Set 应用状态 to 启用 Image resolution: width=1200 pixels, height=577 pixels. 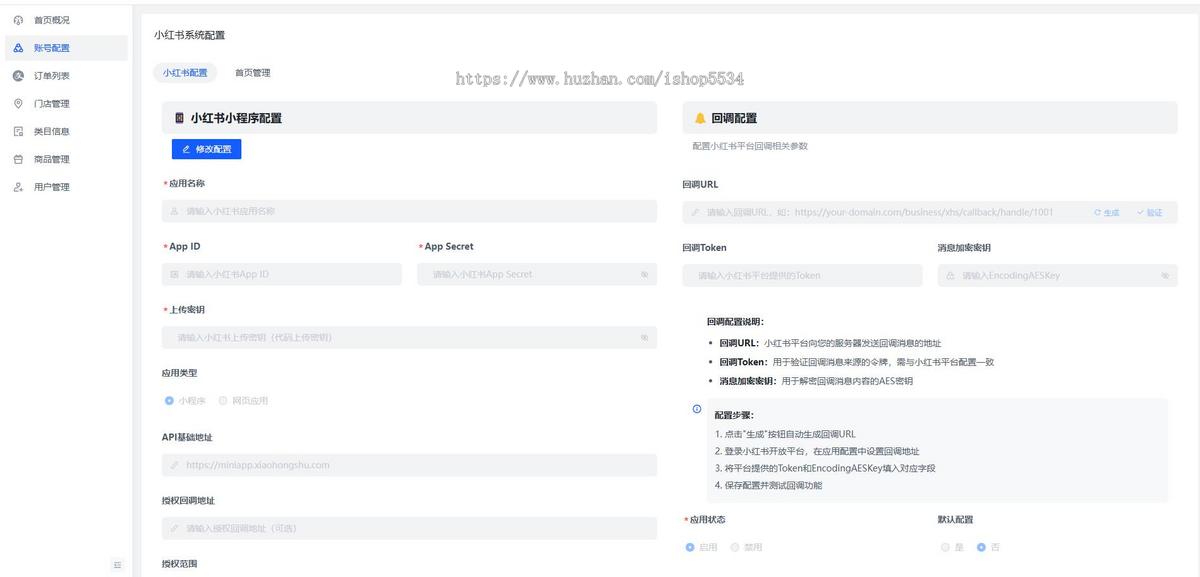(x=702, y=548)
